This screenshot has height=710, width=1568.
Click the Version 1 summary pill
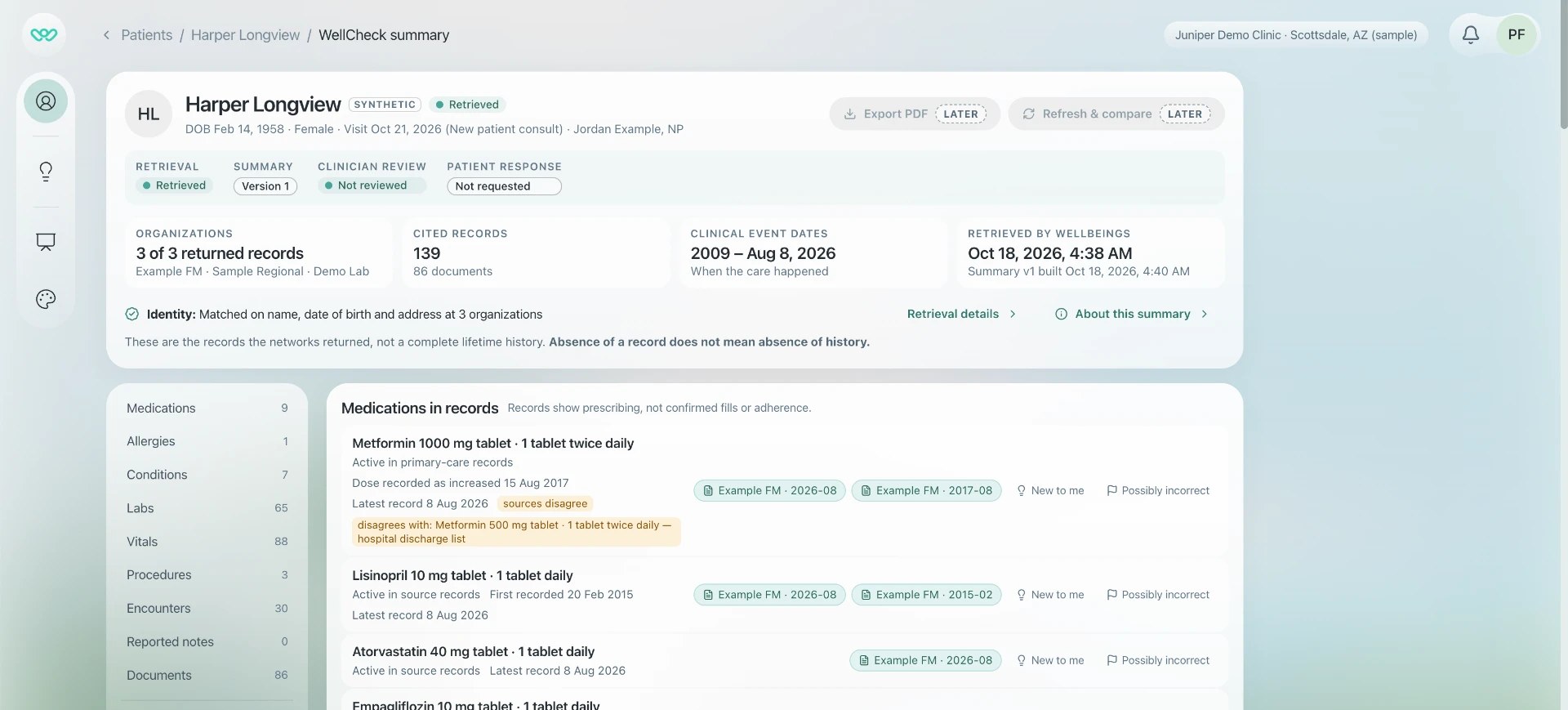pyautogui.click(x=265, y=186)
